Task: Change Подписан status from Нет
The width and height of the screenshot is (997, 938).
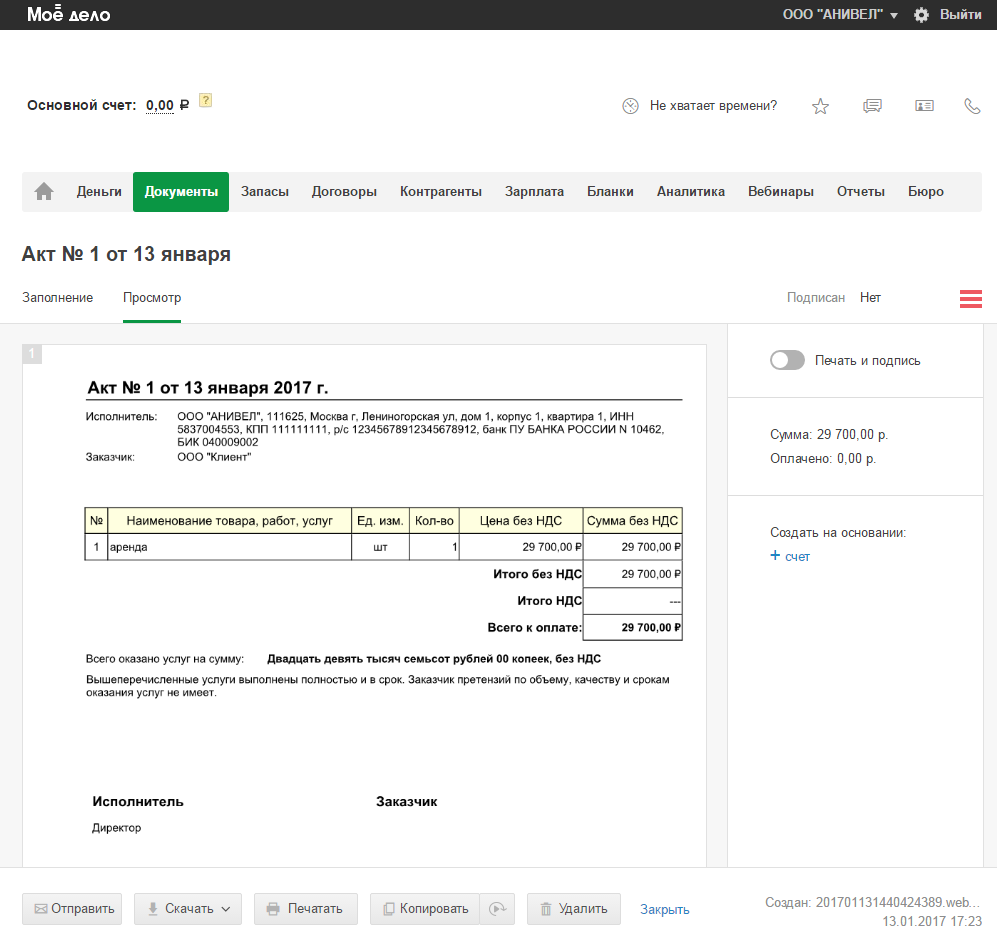Action: [870, 298]
